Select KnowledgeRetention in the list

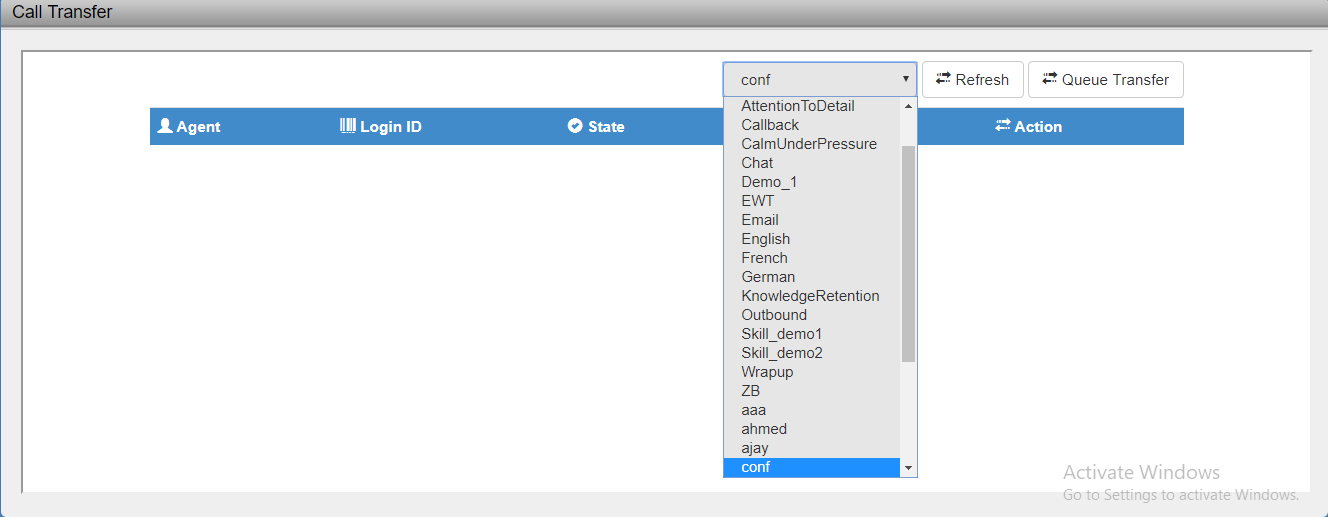click(x=810, y=296)
